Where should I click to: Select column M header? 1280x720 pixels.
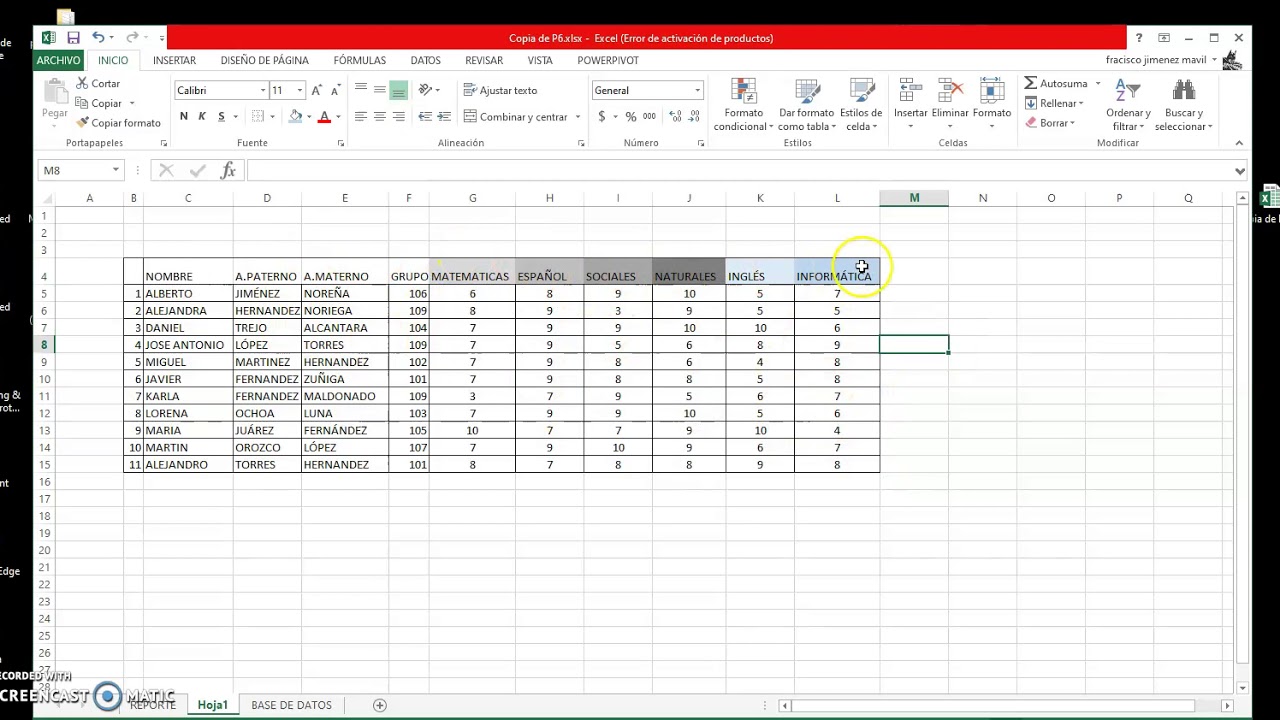click(914, 198)
